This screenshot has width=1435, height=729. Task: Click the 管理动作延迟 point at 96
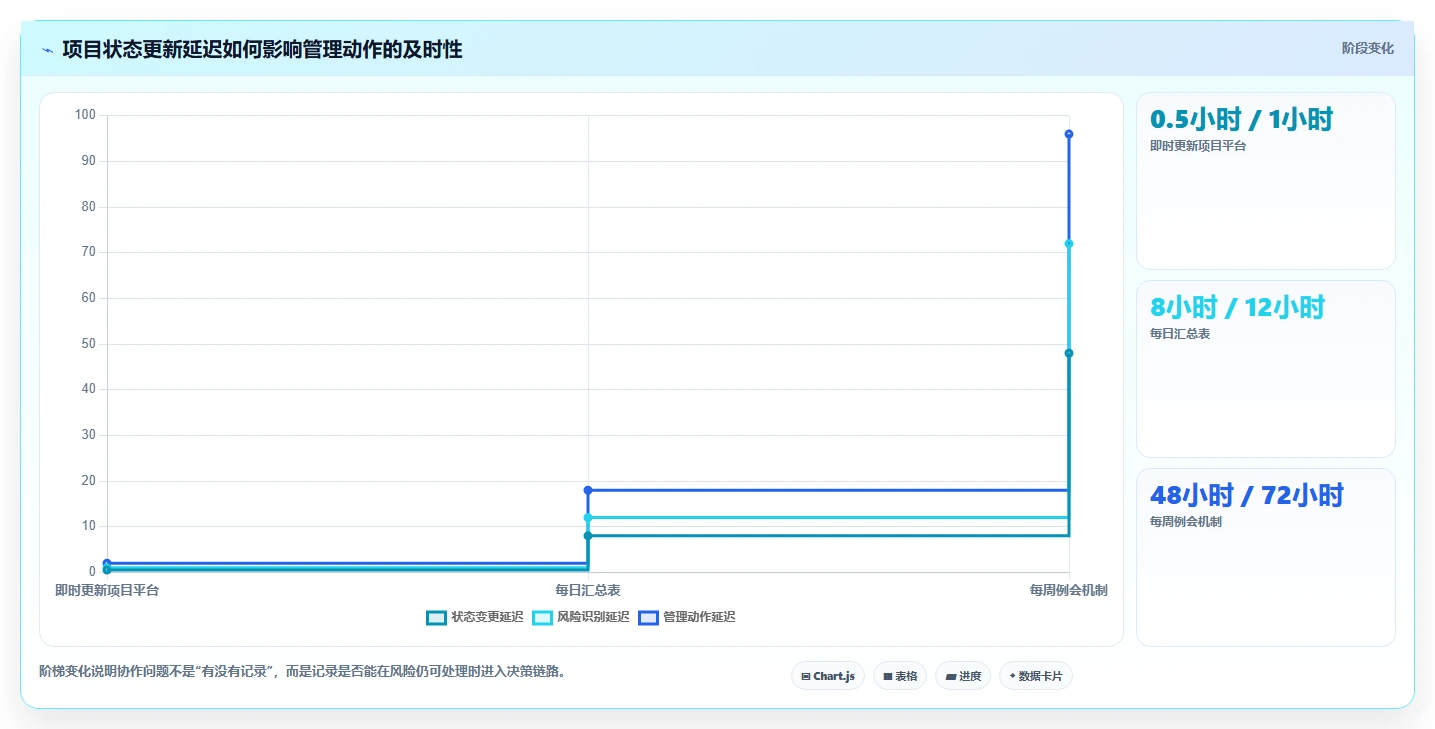1069,134
